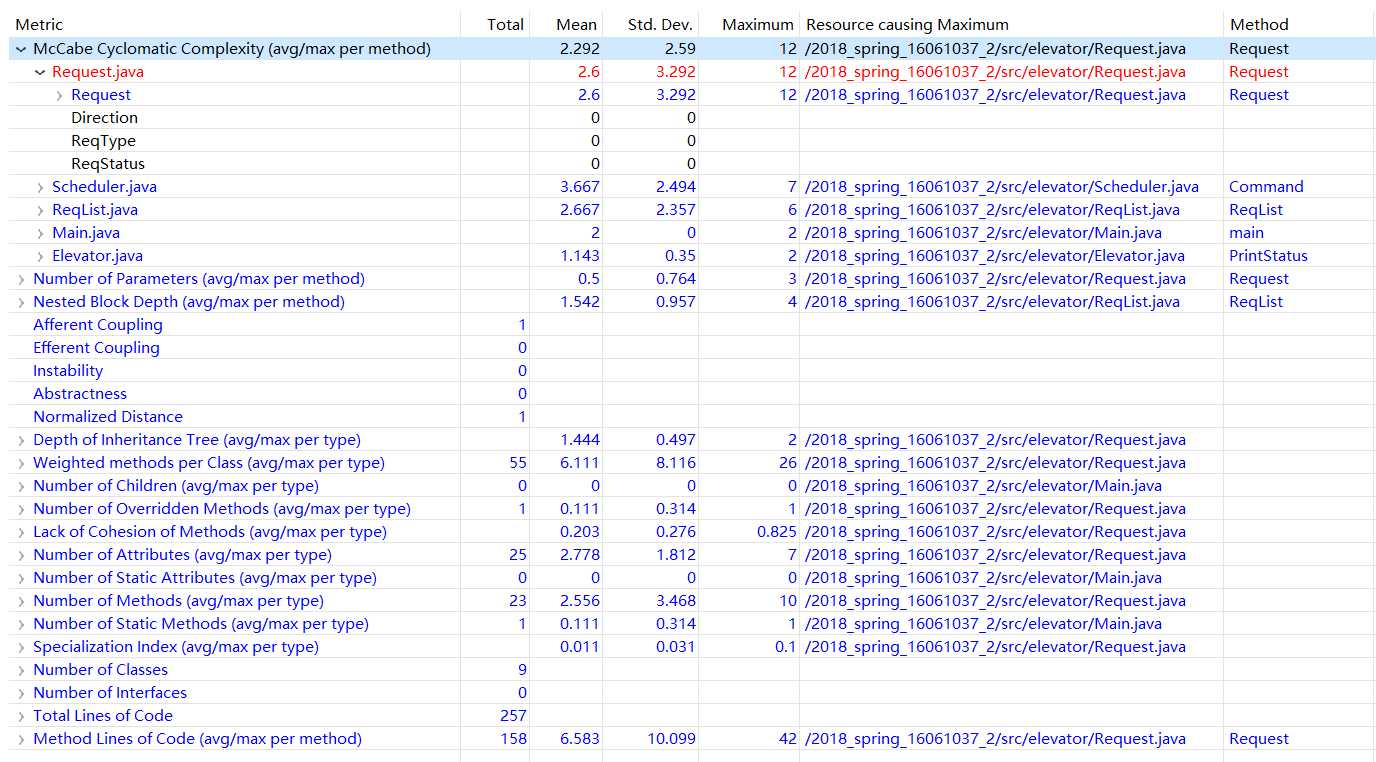
Task: Expand Specialization Index metric
Action: point(21,647)
